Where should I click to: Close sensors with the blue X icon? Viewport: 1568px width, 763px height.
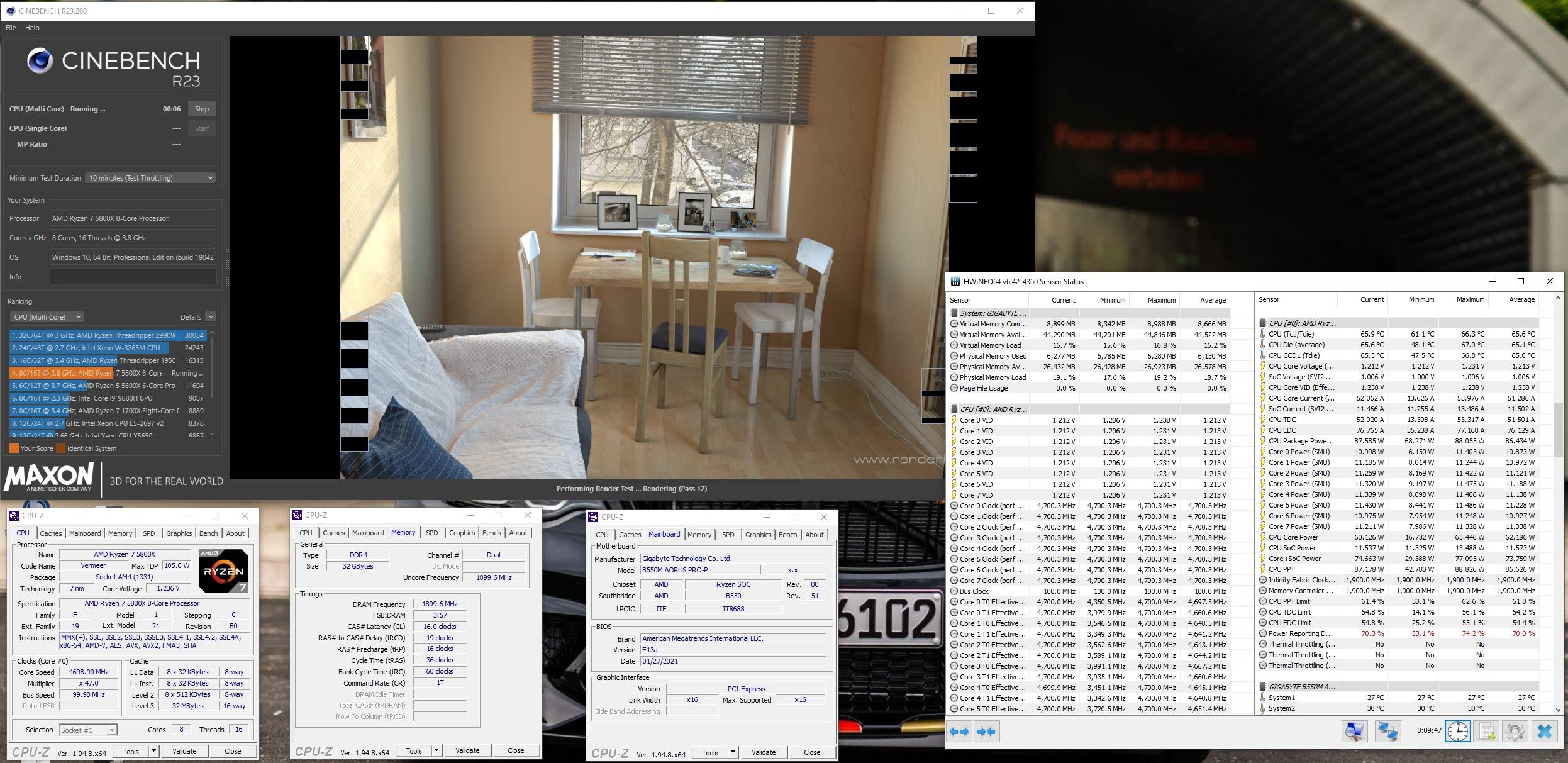coord(1545,732)
